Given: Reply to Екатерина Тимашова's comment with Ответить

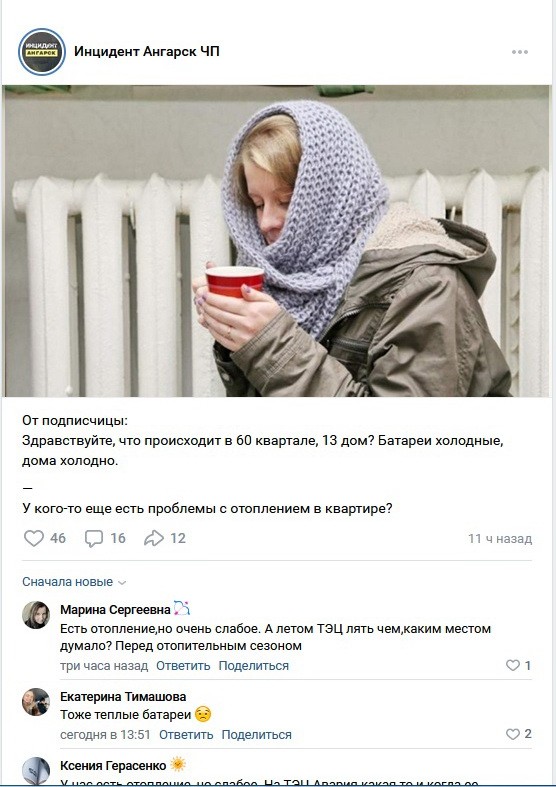Looking at the screenshot, I should point(186,735).
